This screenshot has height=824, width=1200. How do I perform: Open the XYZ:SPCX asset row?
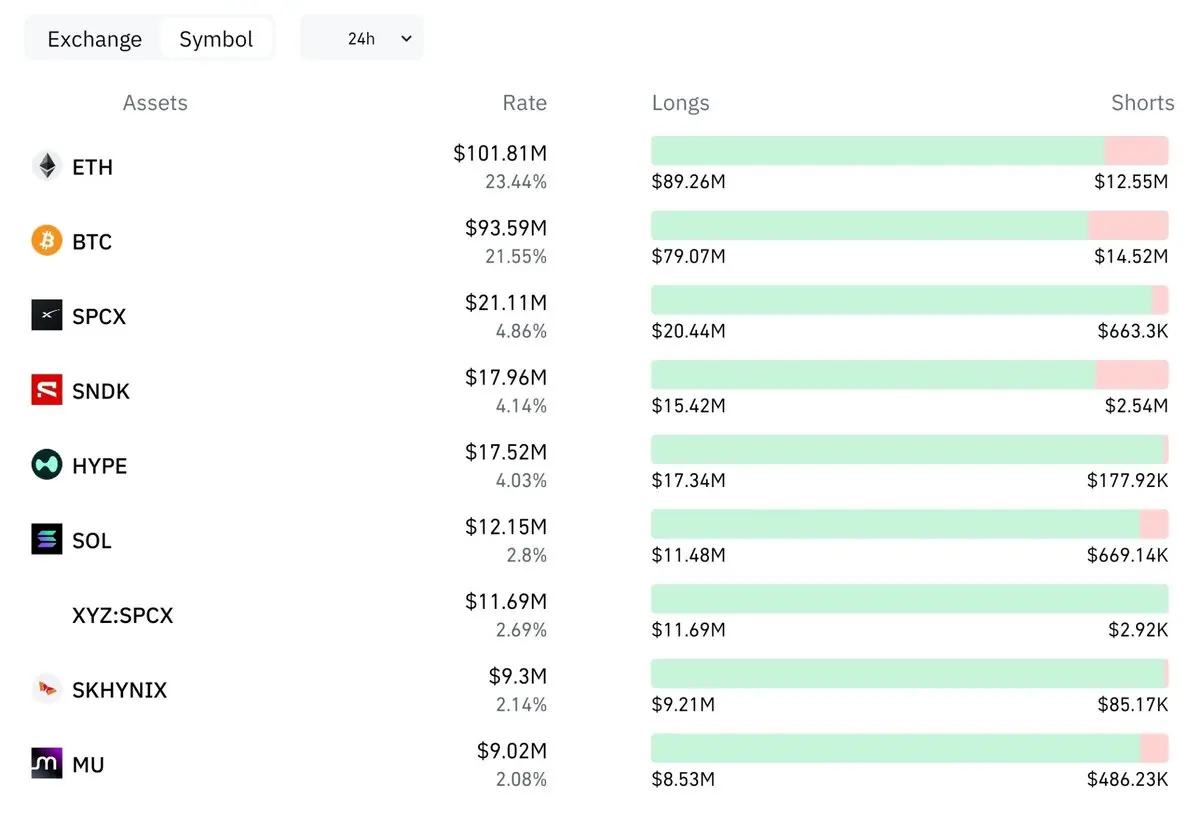pyautogui.click(x=600, y=615)
